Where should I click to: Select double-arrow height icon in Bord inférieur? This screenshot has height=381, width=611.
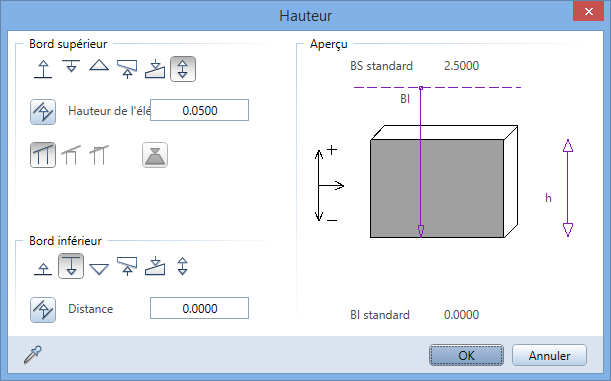pos(183,266)
